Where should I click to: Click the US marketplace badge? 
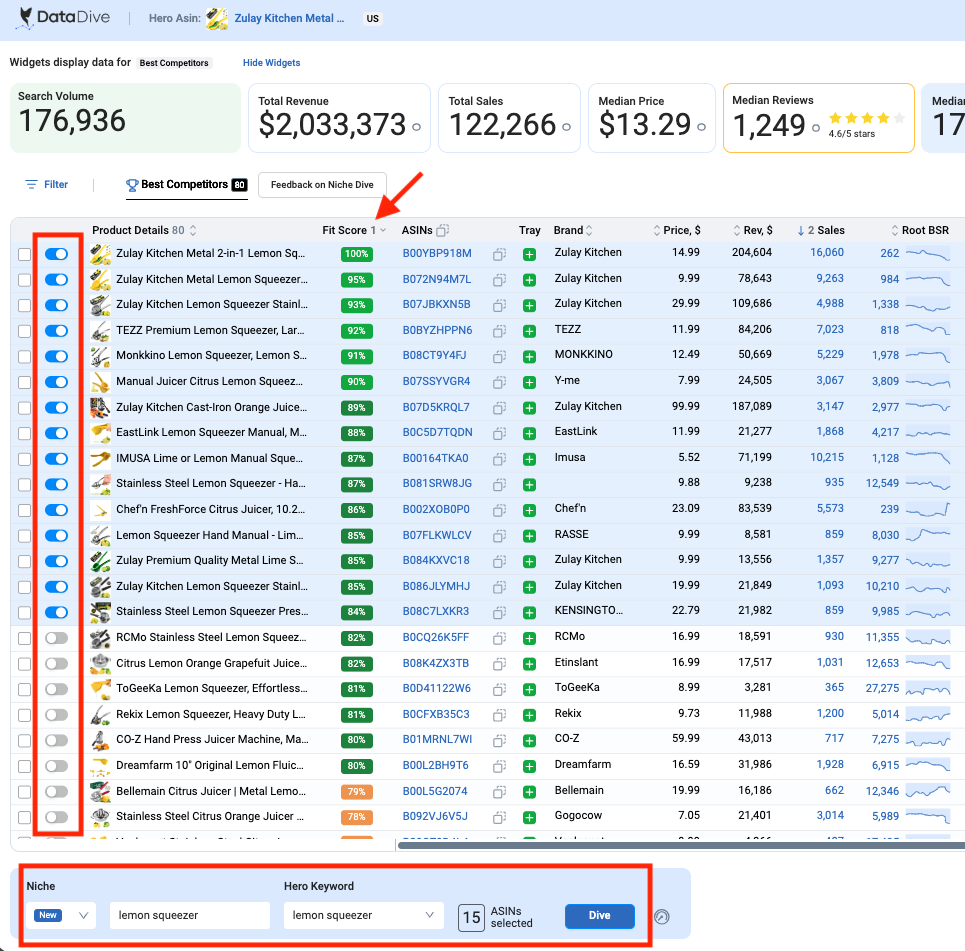pyautogui.click(x=372, y=18)
